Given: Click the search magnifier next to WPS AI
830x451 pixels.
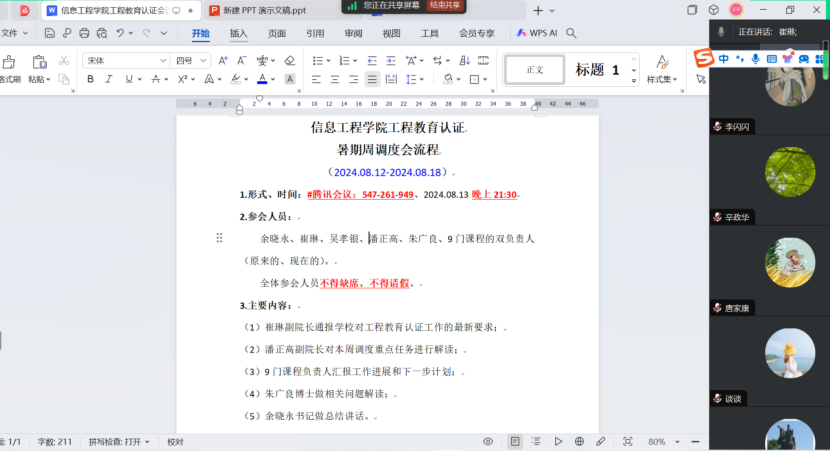Looking at the screenshot, I should coord(571,33).
